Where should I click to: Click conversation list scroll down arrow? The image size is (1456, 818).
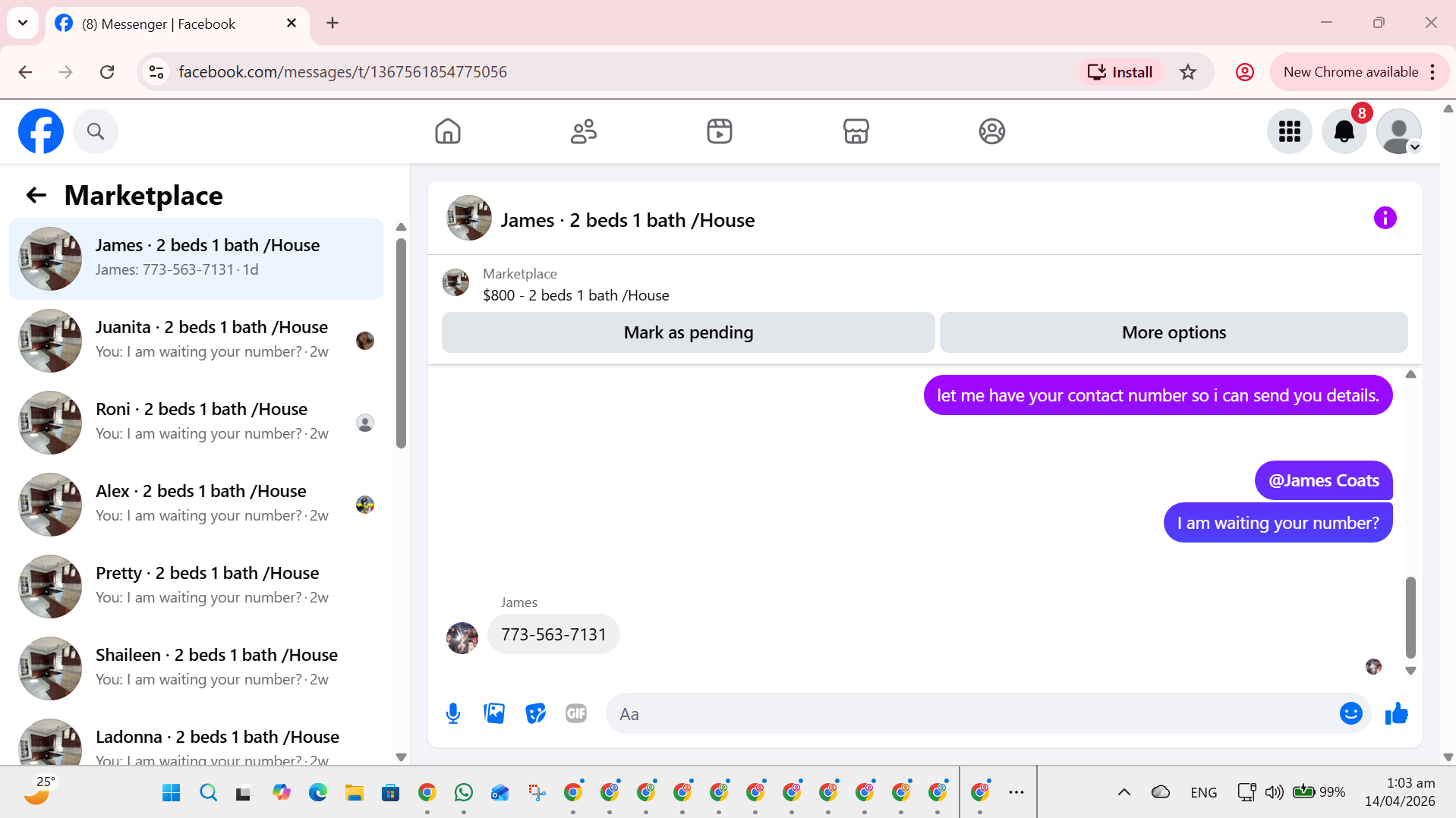click(401, 757)
